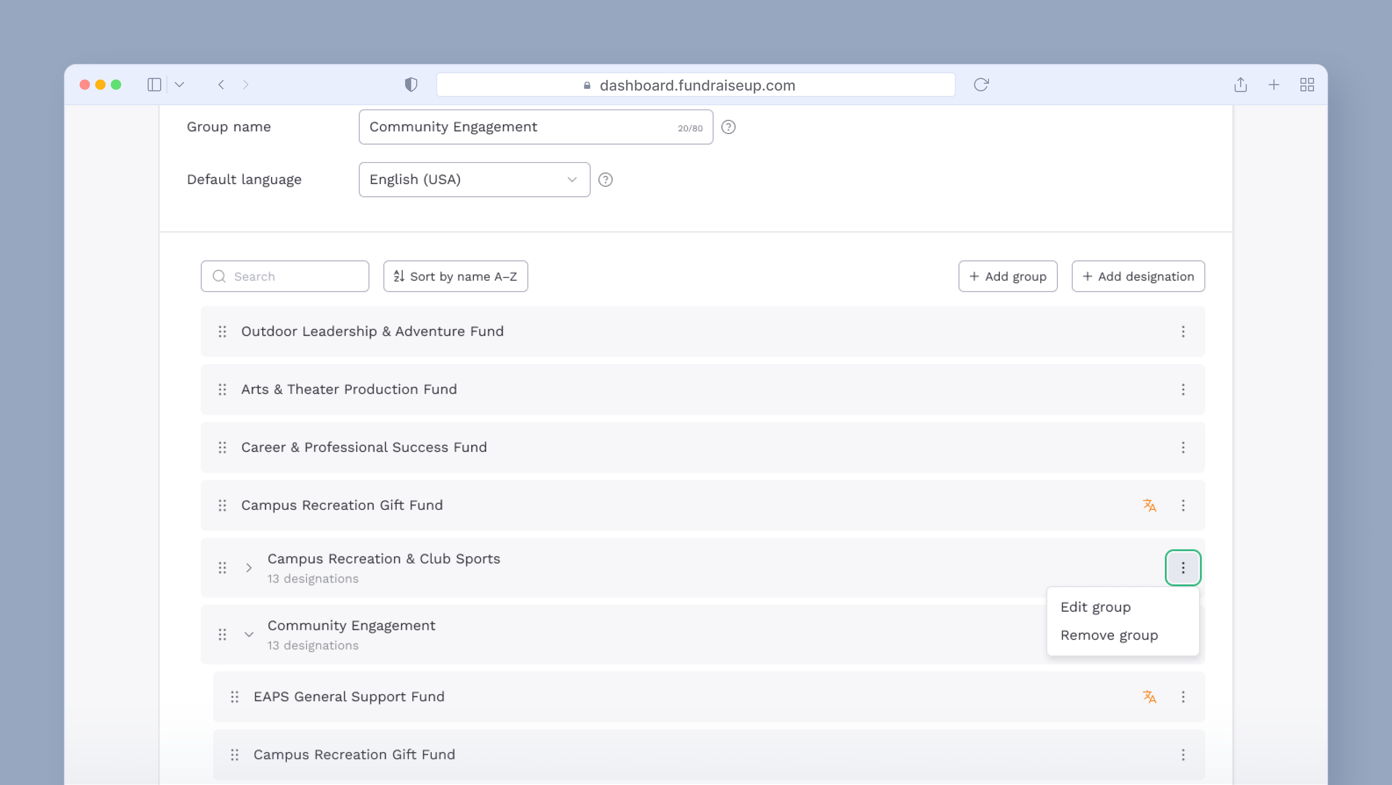The image size is (1392, 785).
Task: Open the kebab menu on Arts & Theater Production Fund
Action: tap(1183, 389)
